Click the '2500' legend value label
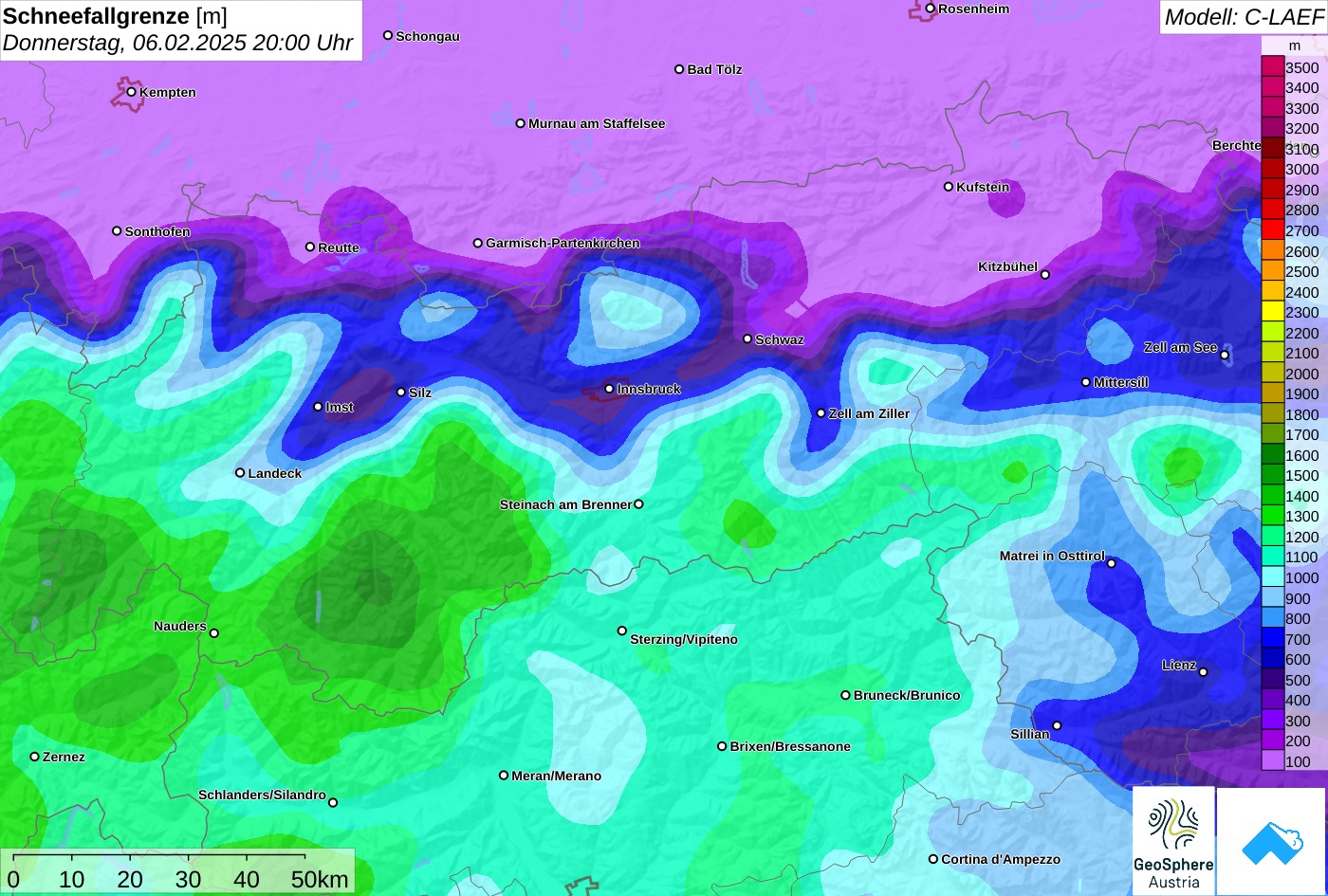1328x896 pixels. [x=1302, y=271]
